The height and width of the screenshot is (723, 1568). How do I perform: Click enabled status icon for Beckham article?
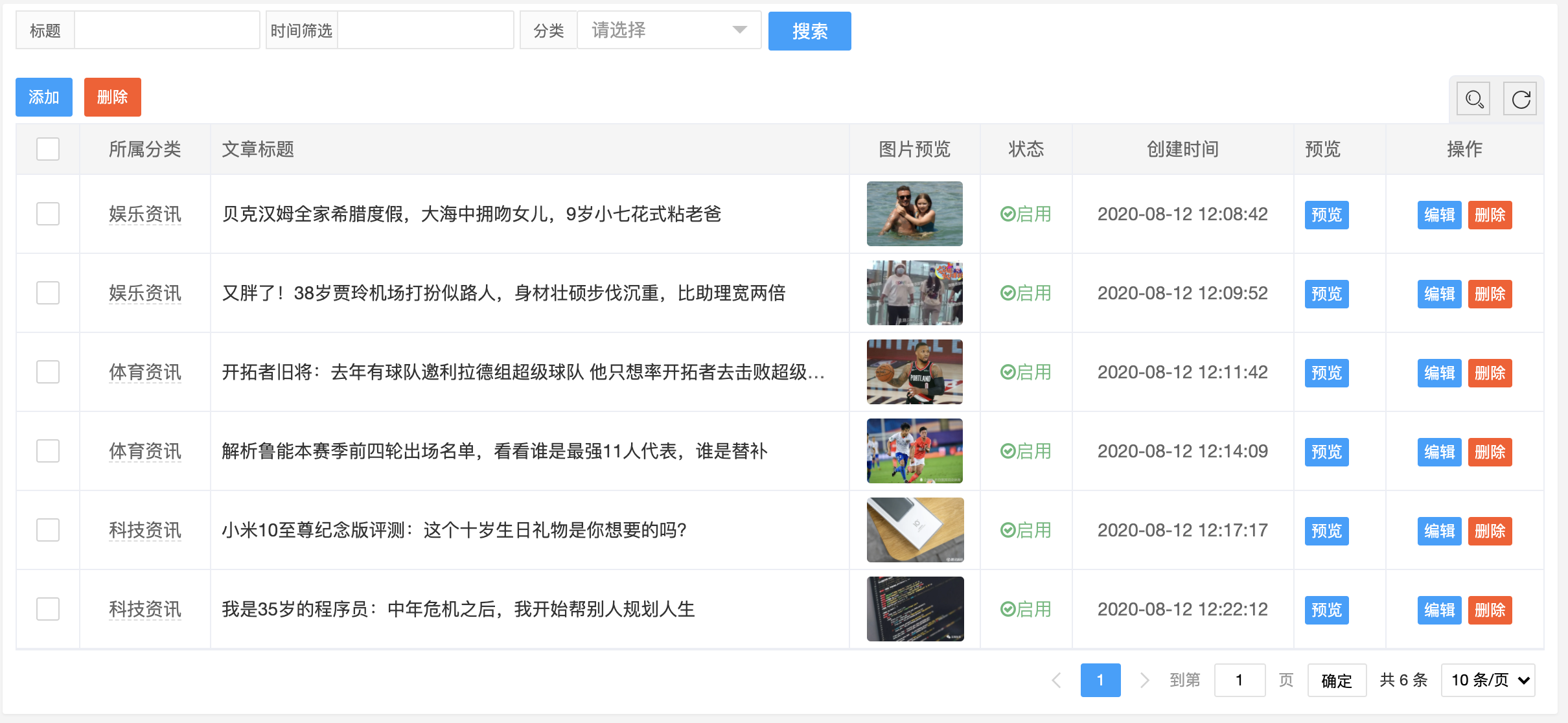click(x=1008, y=214)
